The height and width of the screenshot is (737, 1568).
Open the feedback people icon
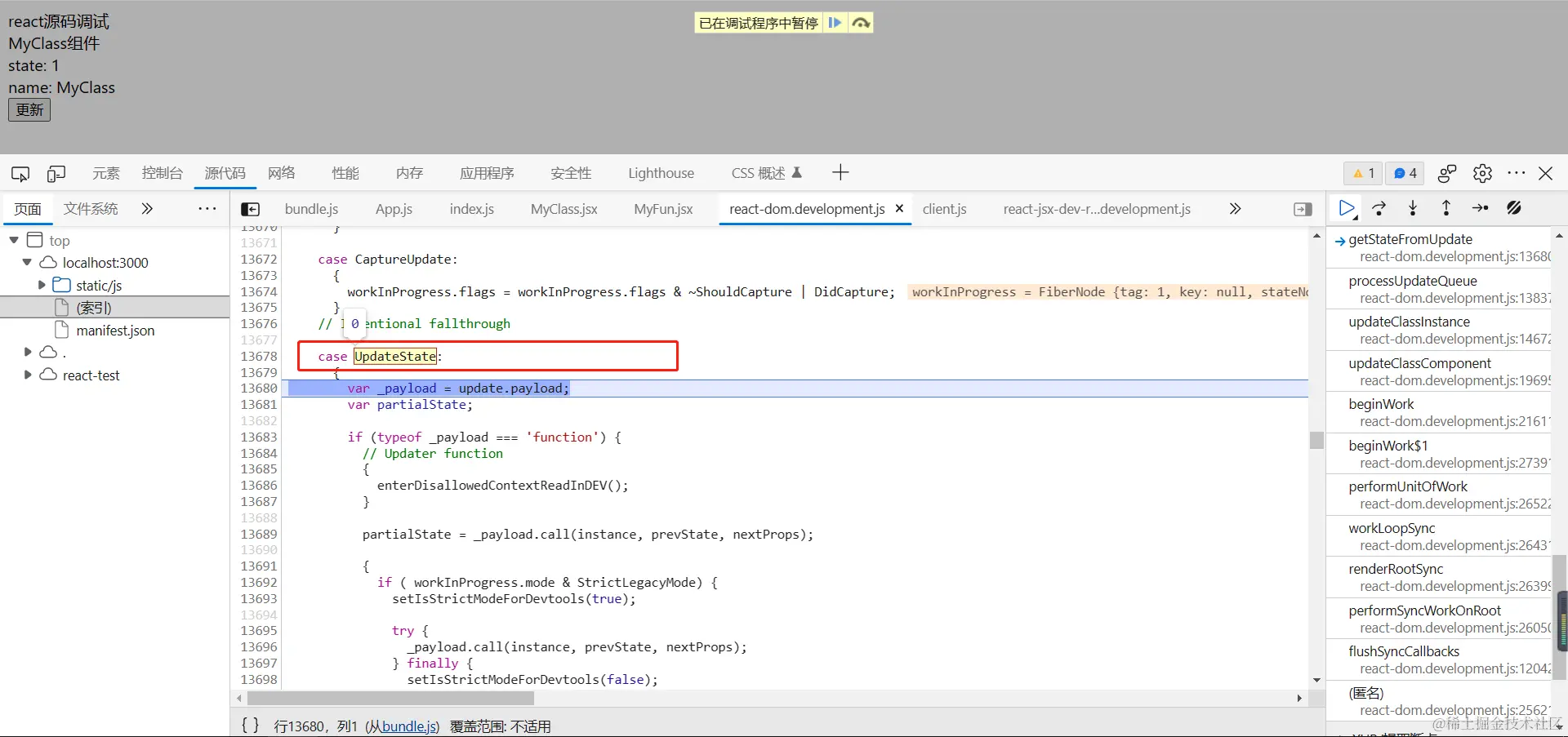tap(1447, 173)
